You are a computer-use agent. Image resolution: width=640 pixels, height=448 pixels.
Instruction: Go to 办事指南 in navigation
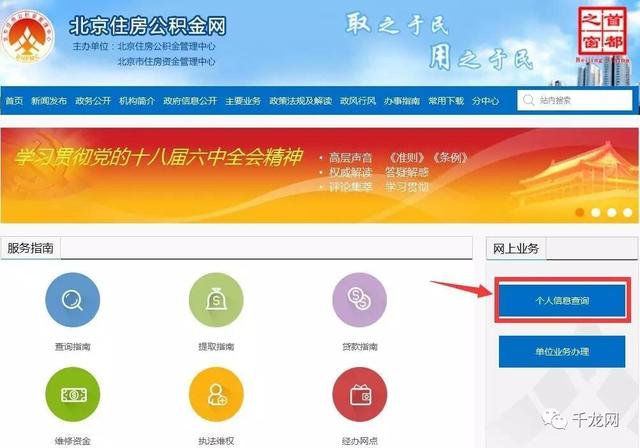coord(402,101)
